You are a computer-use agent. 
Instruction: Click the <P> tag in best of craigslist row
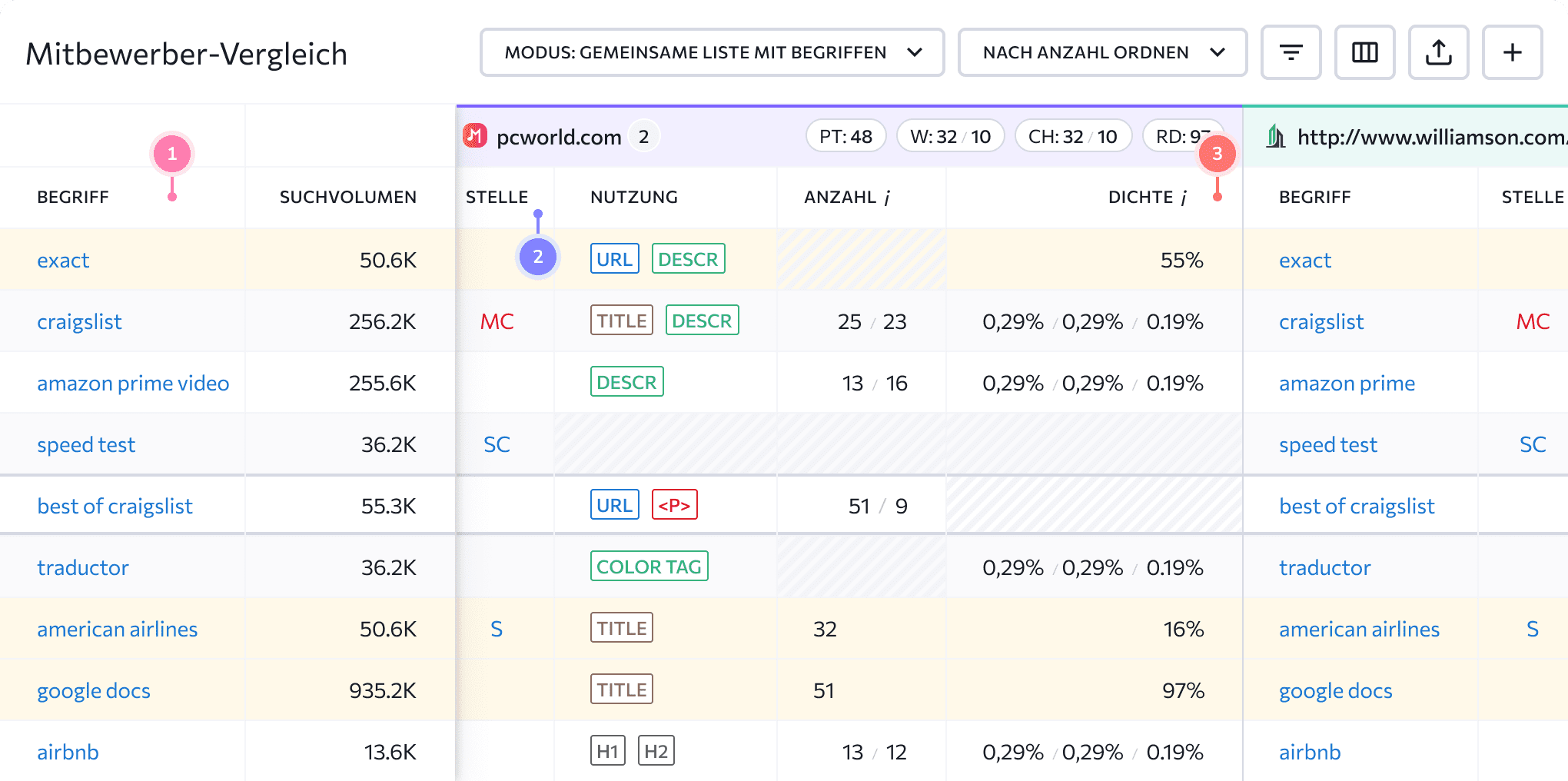tap(675, 505)
